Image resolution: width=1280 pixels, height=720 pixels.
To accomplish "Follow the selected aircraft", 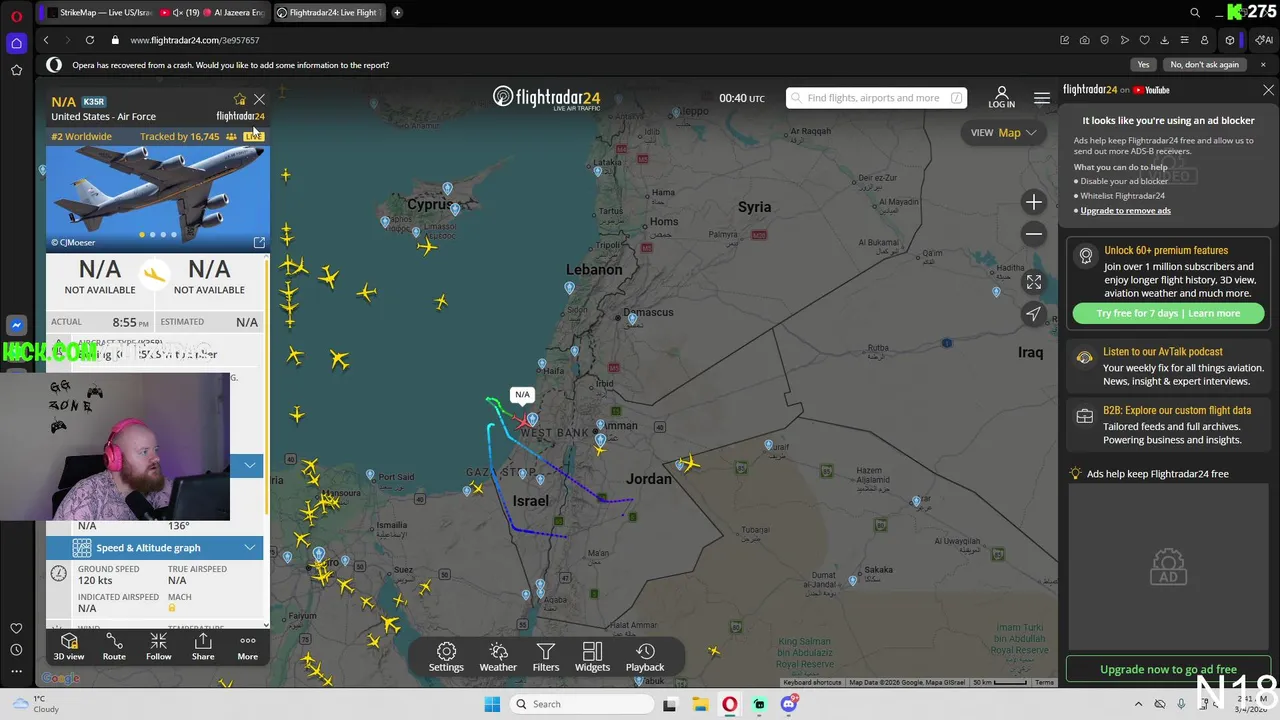I will (158, 646).
